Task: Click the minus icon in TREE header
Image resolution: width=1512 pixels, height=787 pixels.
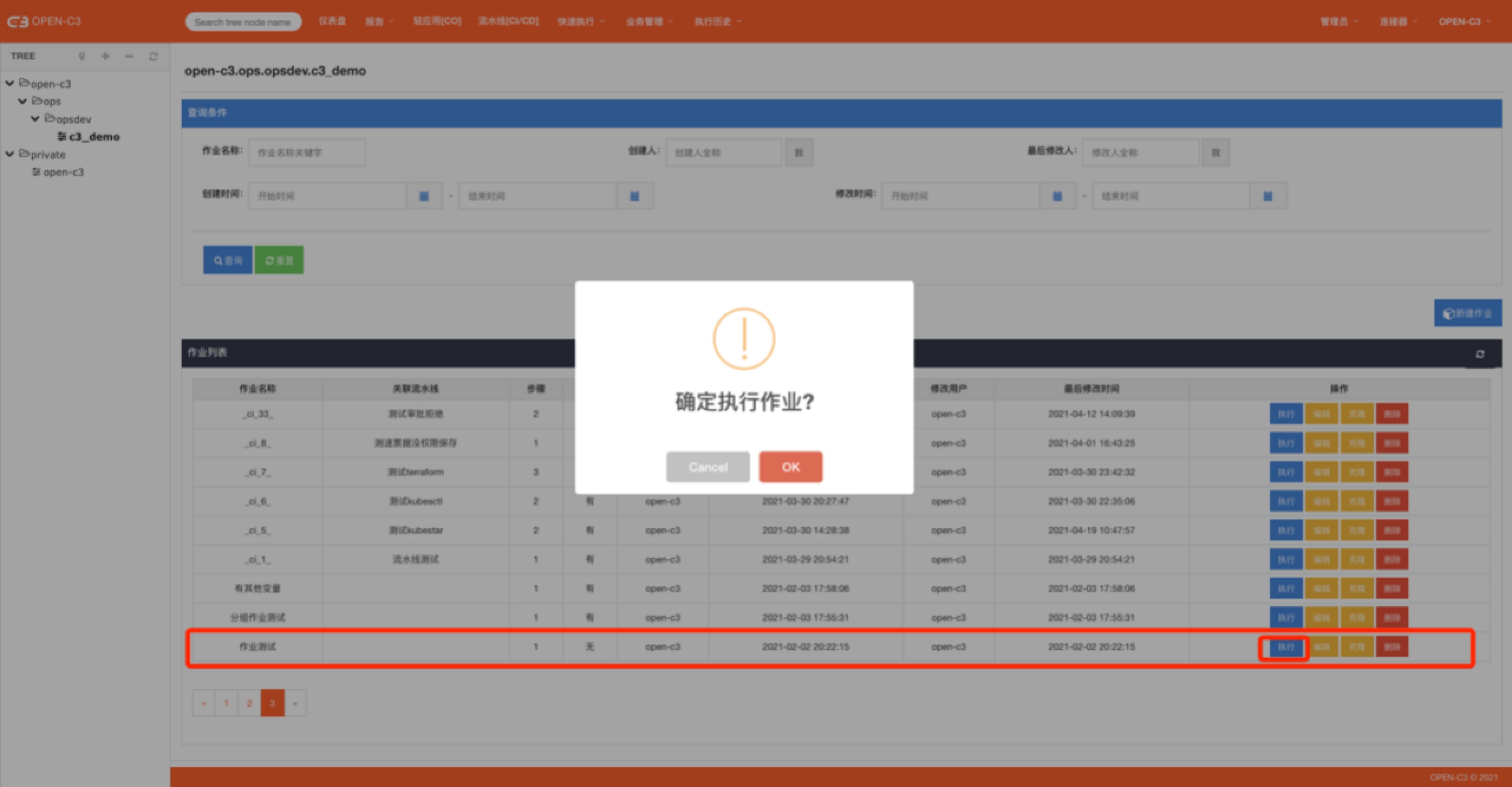Action: pyautogui.click(x=129, y=56)
